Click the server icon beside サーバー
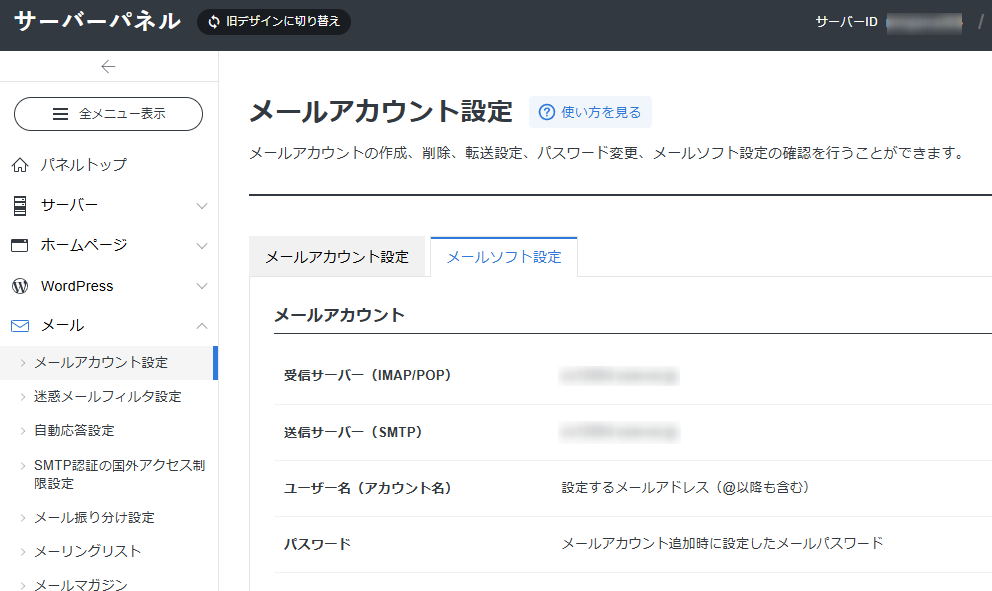The width and height of the screenshot is (992, 591). click(x=20, y=205)
